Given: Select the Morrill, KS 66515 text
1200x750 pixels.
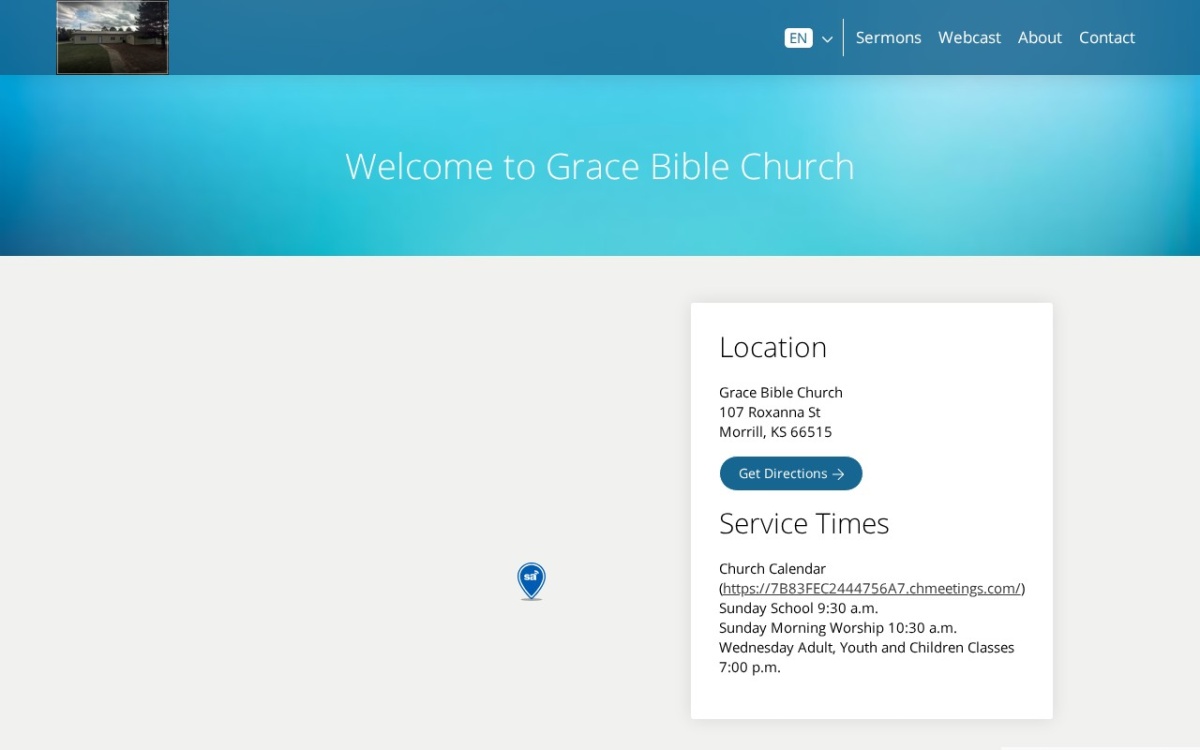Looking at the screenshot, I should 775,432.
